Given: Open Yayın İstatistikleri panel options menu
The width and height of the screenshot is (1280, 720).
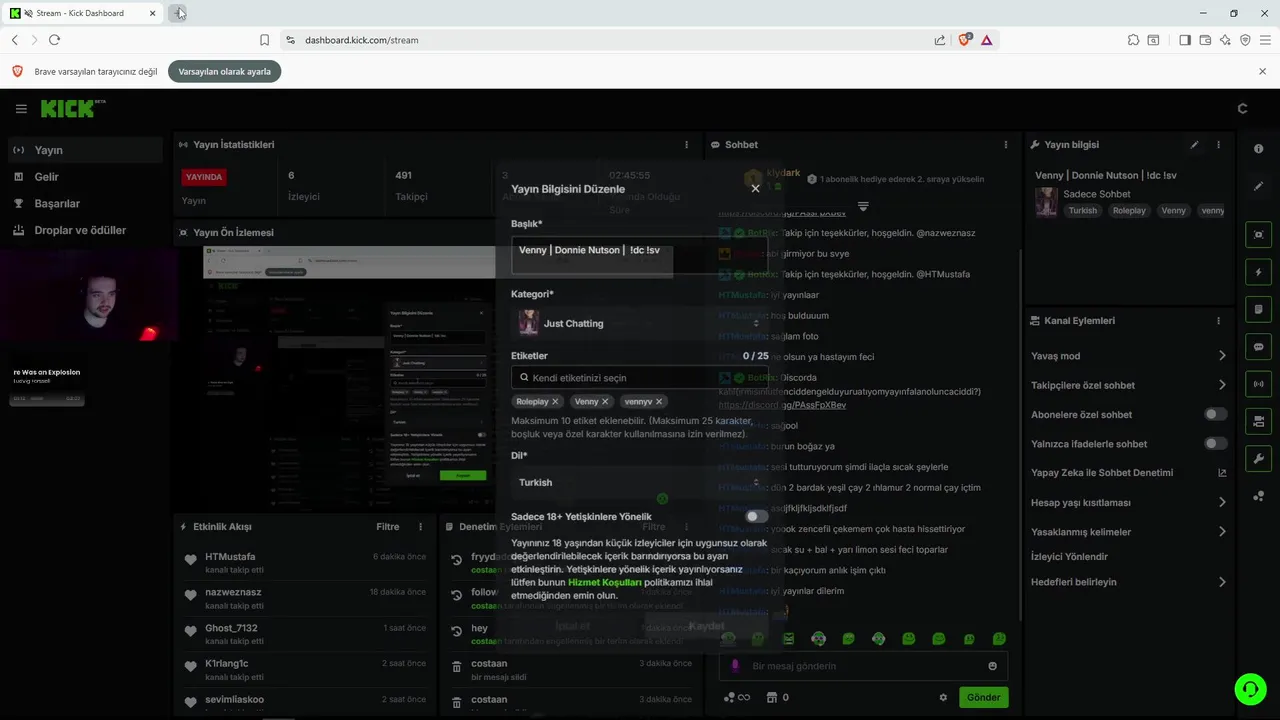Looking at the screenshot, I should coord(686,145).
